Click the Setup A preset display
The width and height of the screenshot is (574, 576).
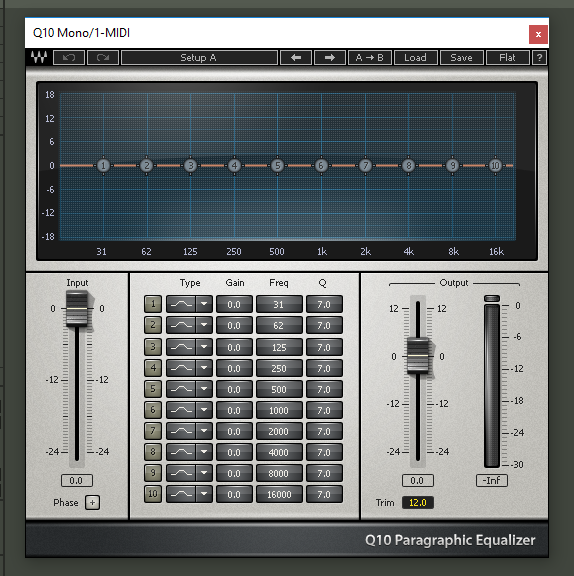pos(199,58)
